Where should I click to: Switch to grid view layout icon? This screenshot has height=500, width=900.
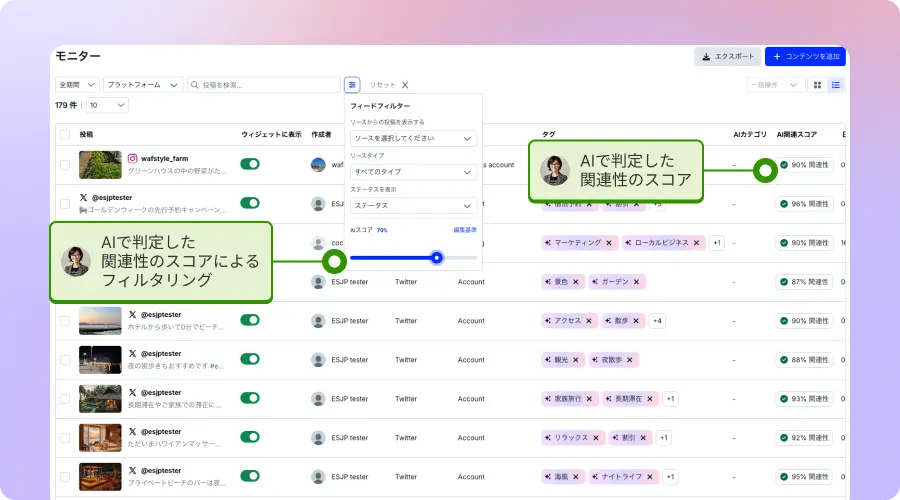pos(817,85)
